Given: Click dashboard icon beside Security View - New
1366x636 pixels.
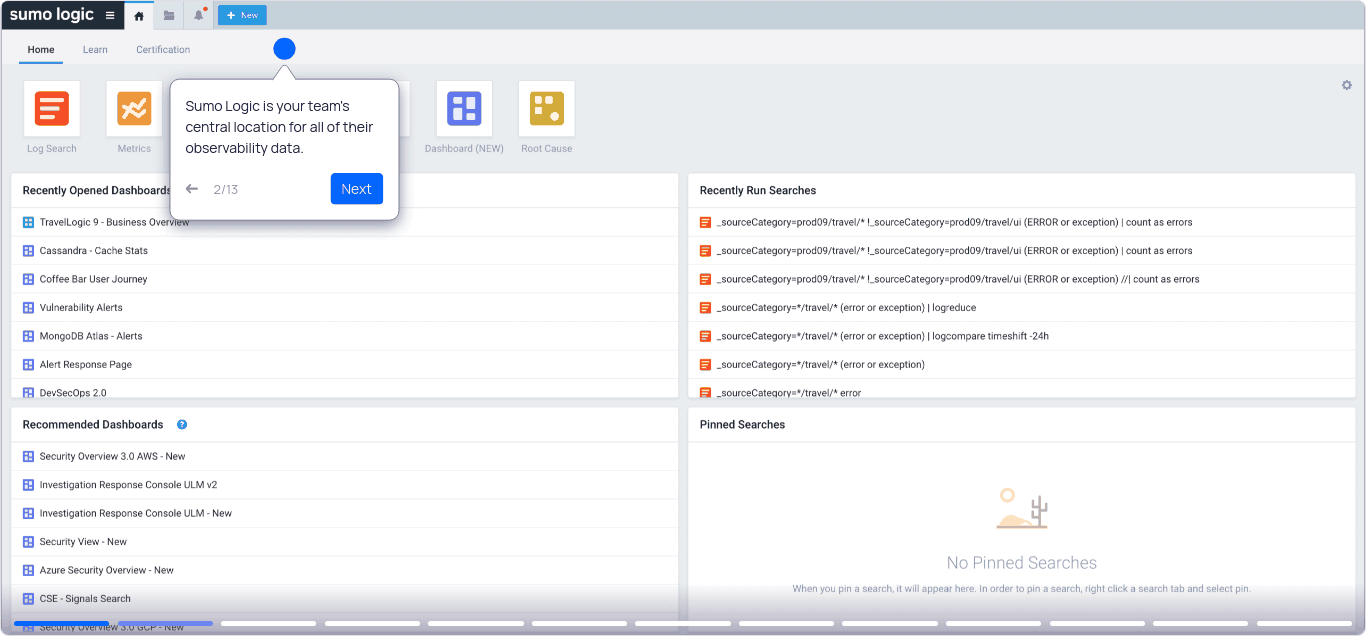Looking at the screenshot, I should pos(28,542).
